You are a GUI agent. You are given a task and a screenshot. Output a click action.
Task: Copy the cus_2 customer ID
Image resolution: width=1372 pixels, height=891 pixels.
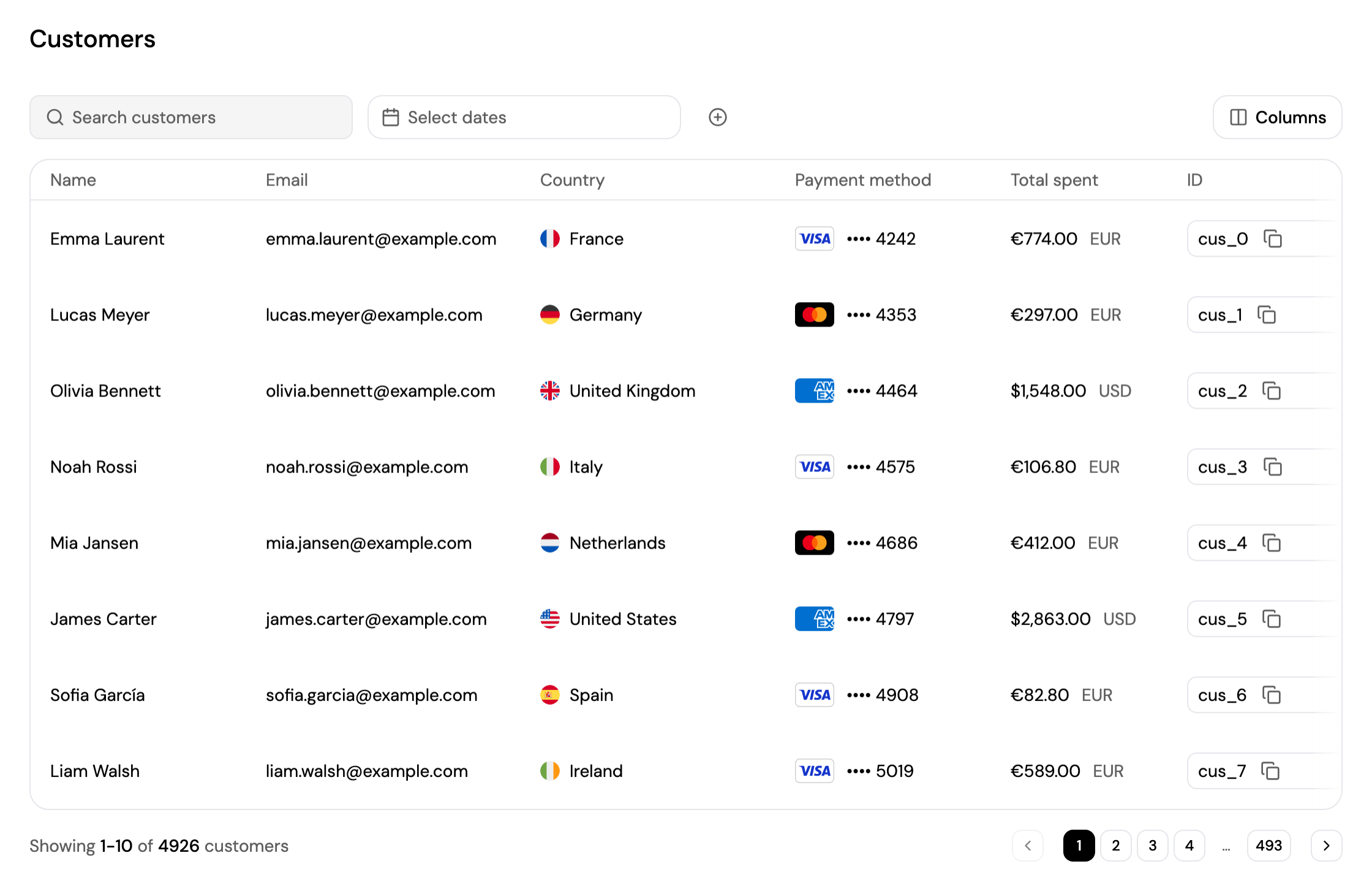coord(1272,391)
